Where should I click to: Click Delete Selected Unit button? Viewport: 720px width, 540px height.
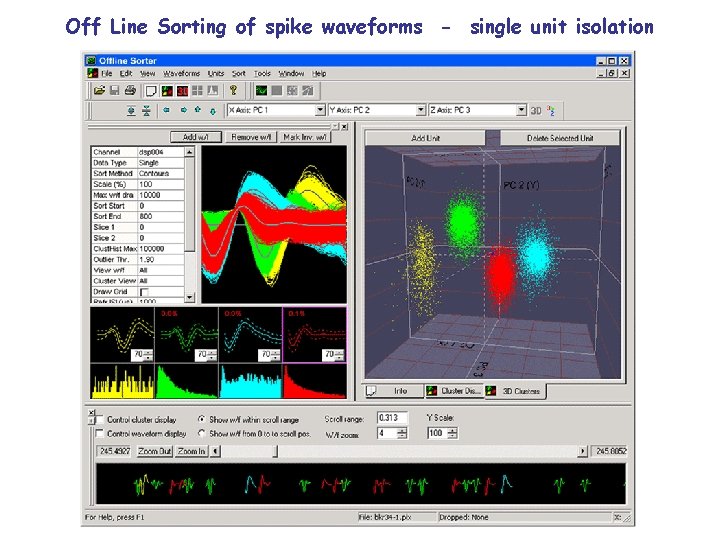(x=560, y=138)
